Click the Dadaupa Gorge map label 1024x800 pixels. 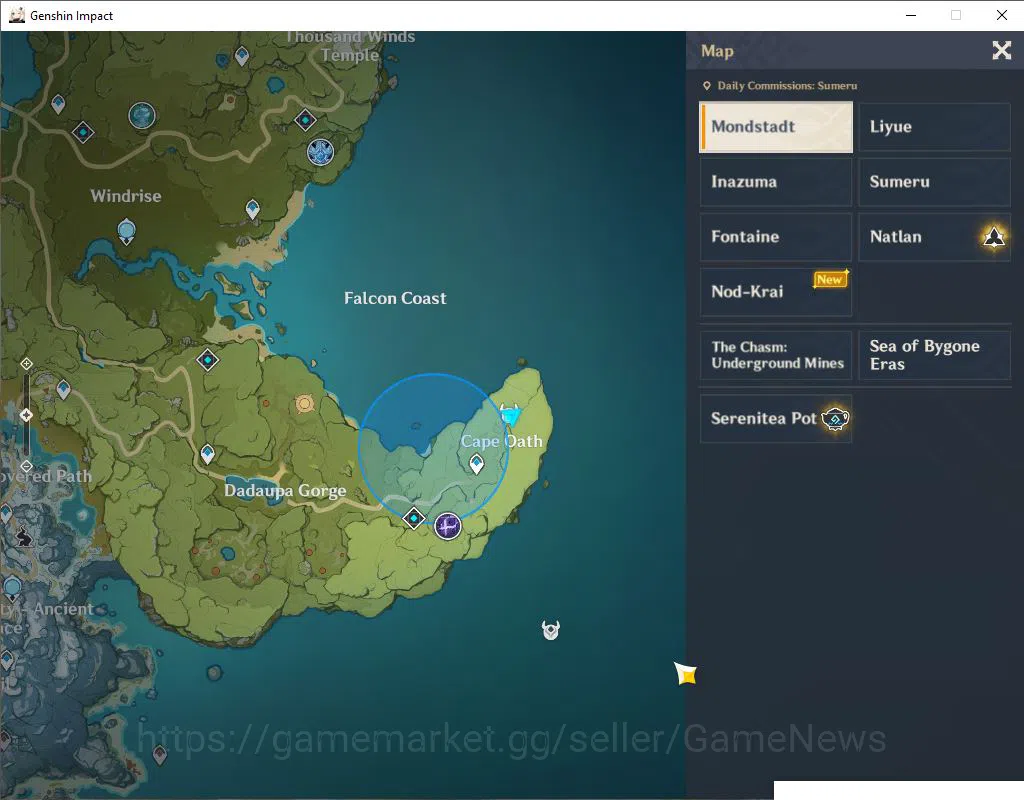click(285, 490)
